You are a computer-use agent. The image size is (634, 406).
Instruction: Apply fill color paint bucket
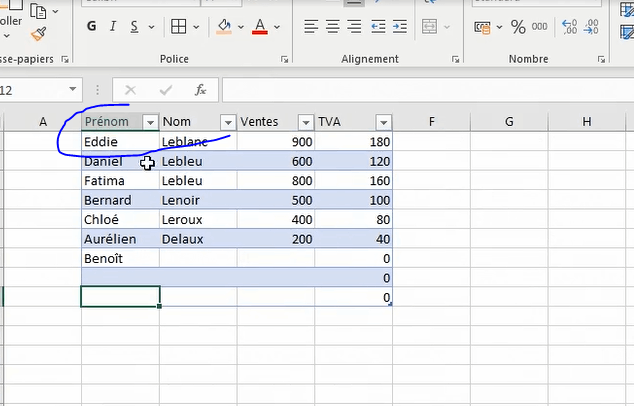pyautogui.click(x=224, y=27)
